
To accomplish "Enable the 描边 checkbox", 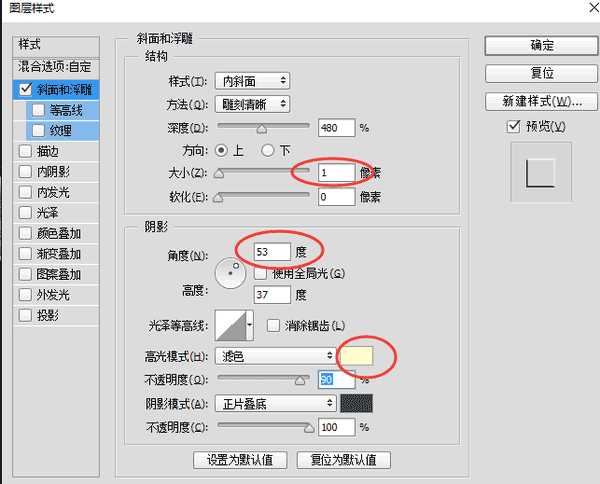I will point(25,151).
